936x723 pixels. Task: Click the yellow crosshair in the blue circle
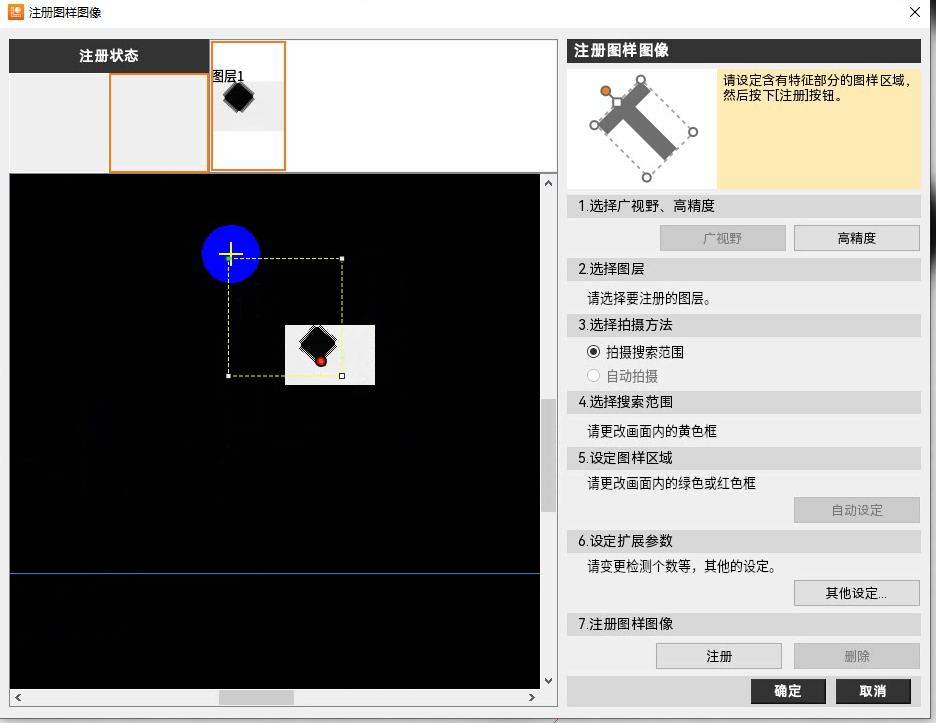point(230,254)
